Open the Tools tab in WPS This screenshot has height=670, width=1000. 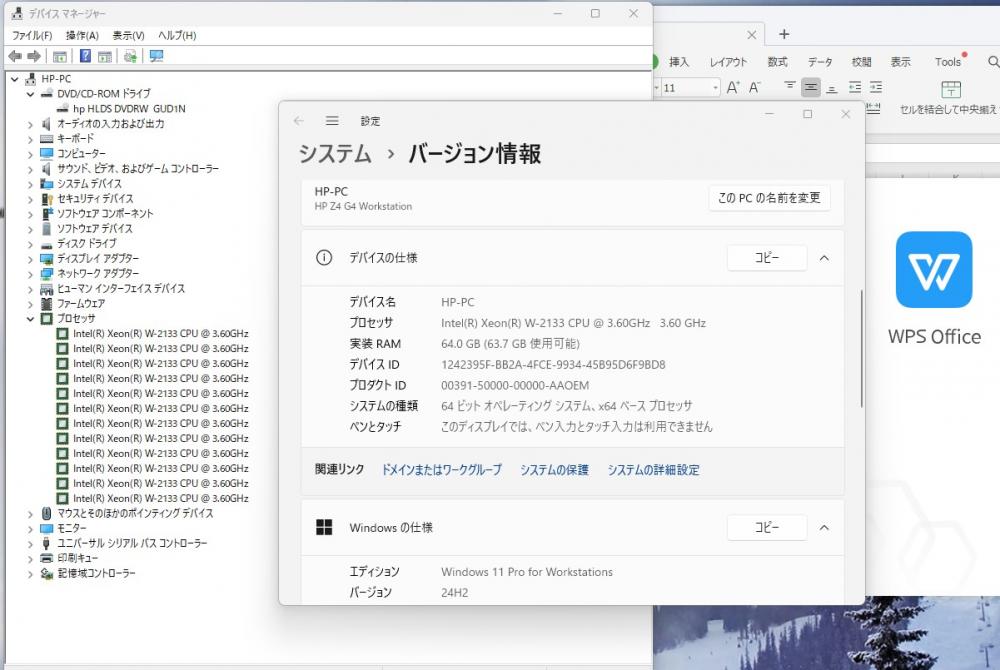(x=948, y=62)
